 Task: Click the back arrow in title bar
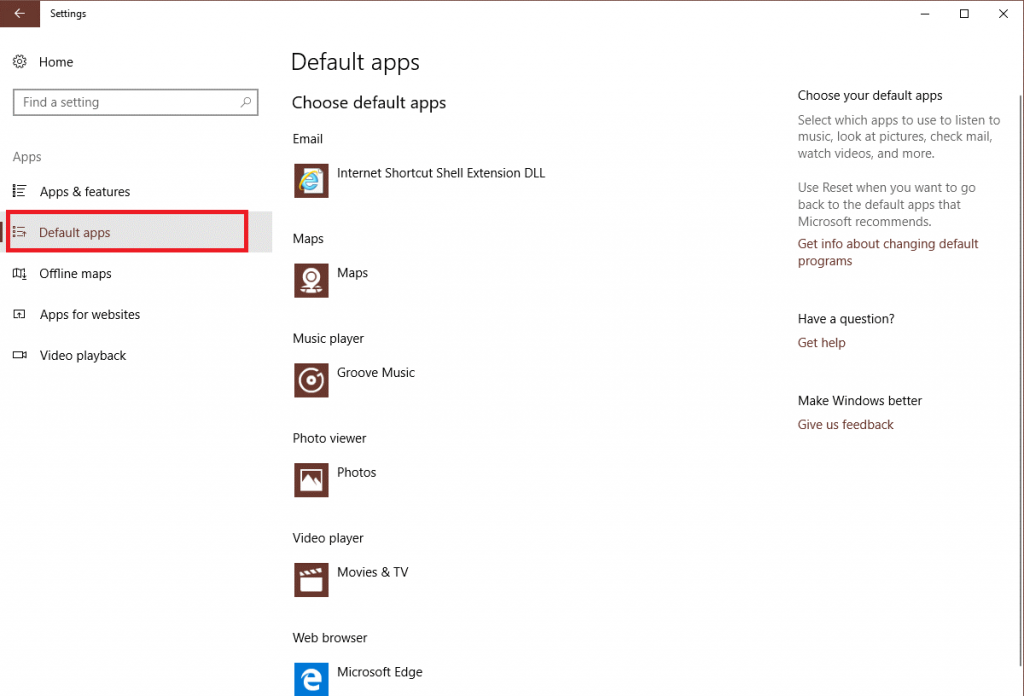(20, 13)
